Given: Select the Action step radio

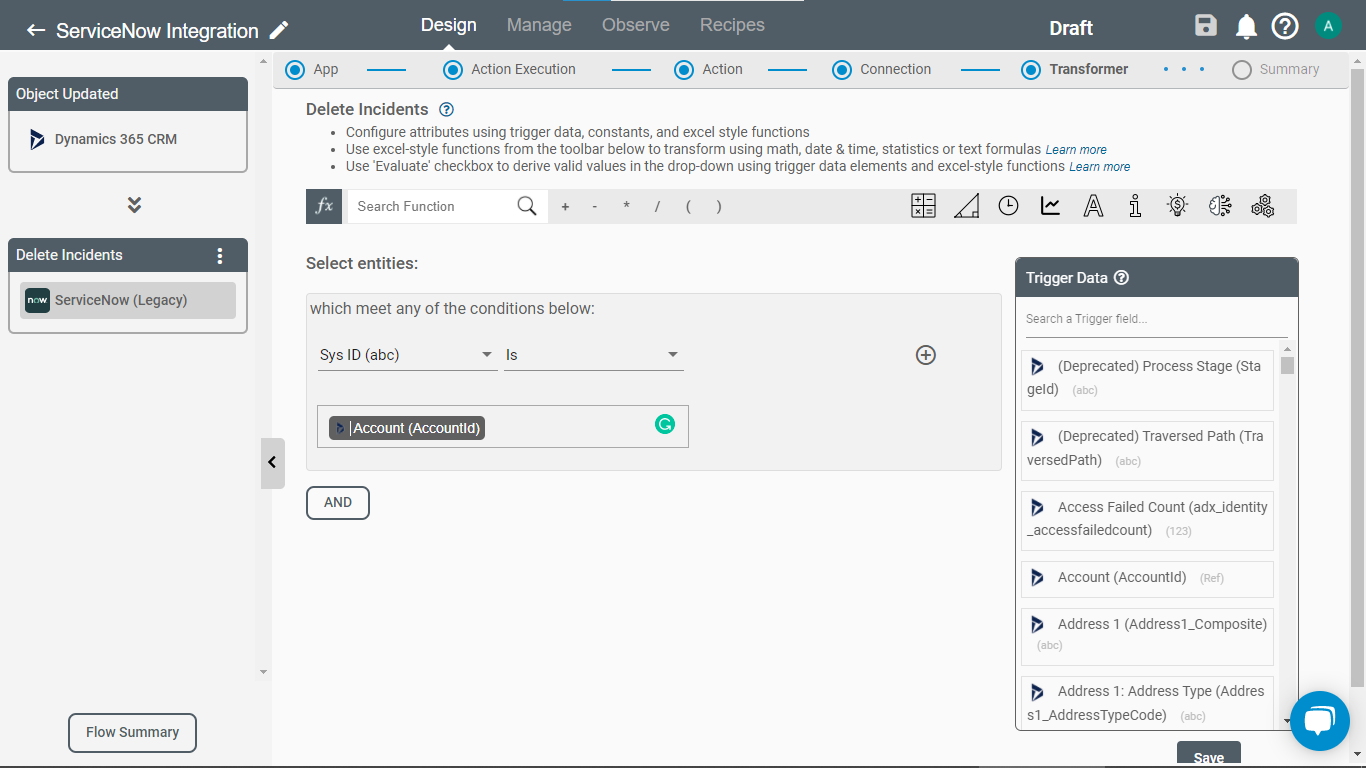Looking at the screenshot, I should pyautogui.click(x=684, y=70).
